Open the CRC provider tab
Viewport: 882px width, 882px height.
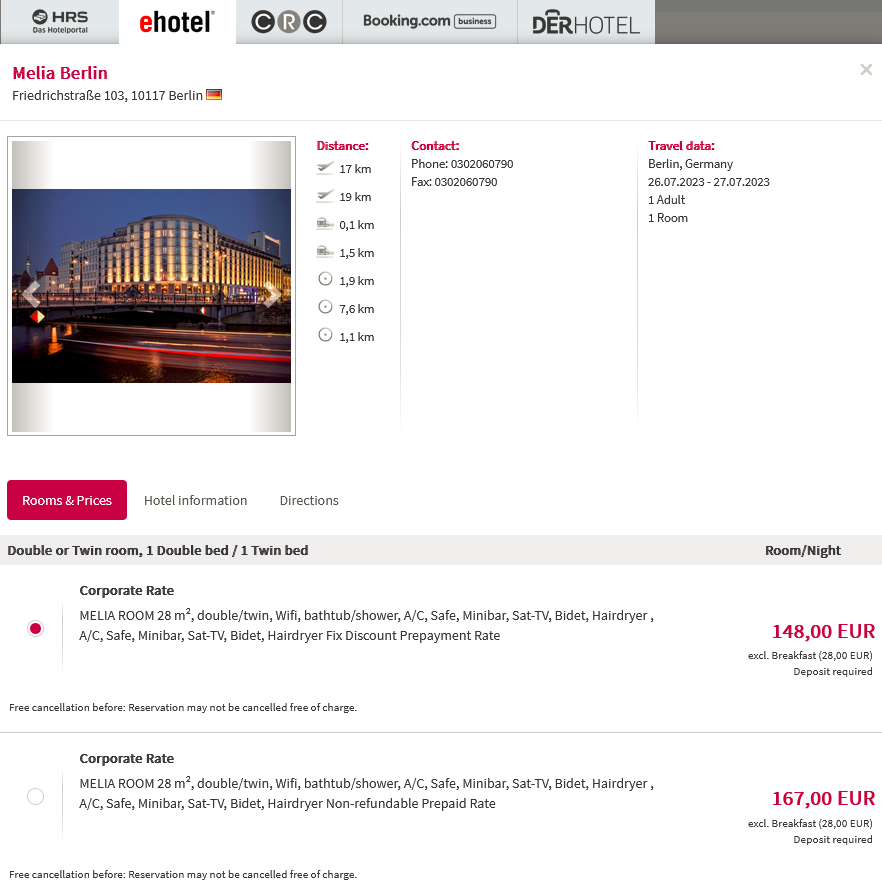(x=289, y=22)
